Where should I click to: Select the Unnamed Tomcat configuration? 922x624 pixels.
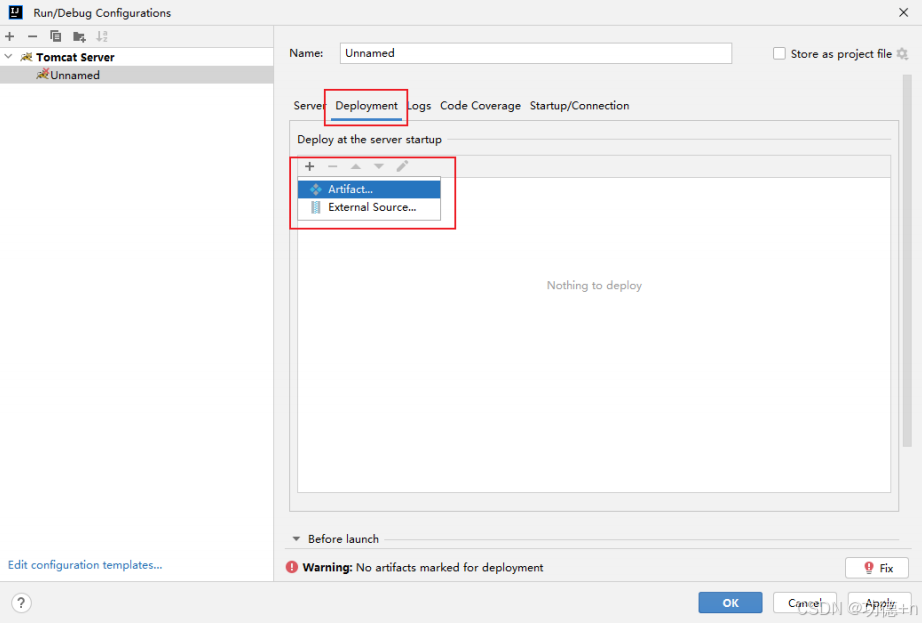click(136, 75)
